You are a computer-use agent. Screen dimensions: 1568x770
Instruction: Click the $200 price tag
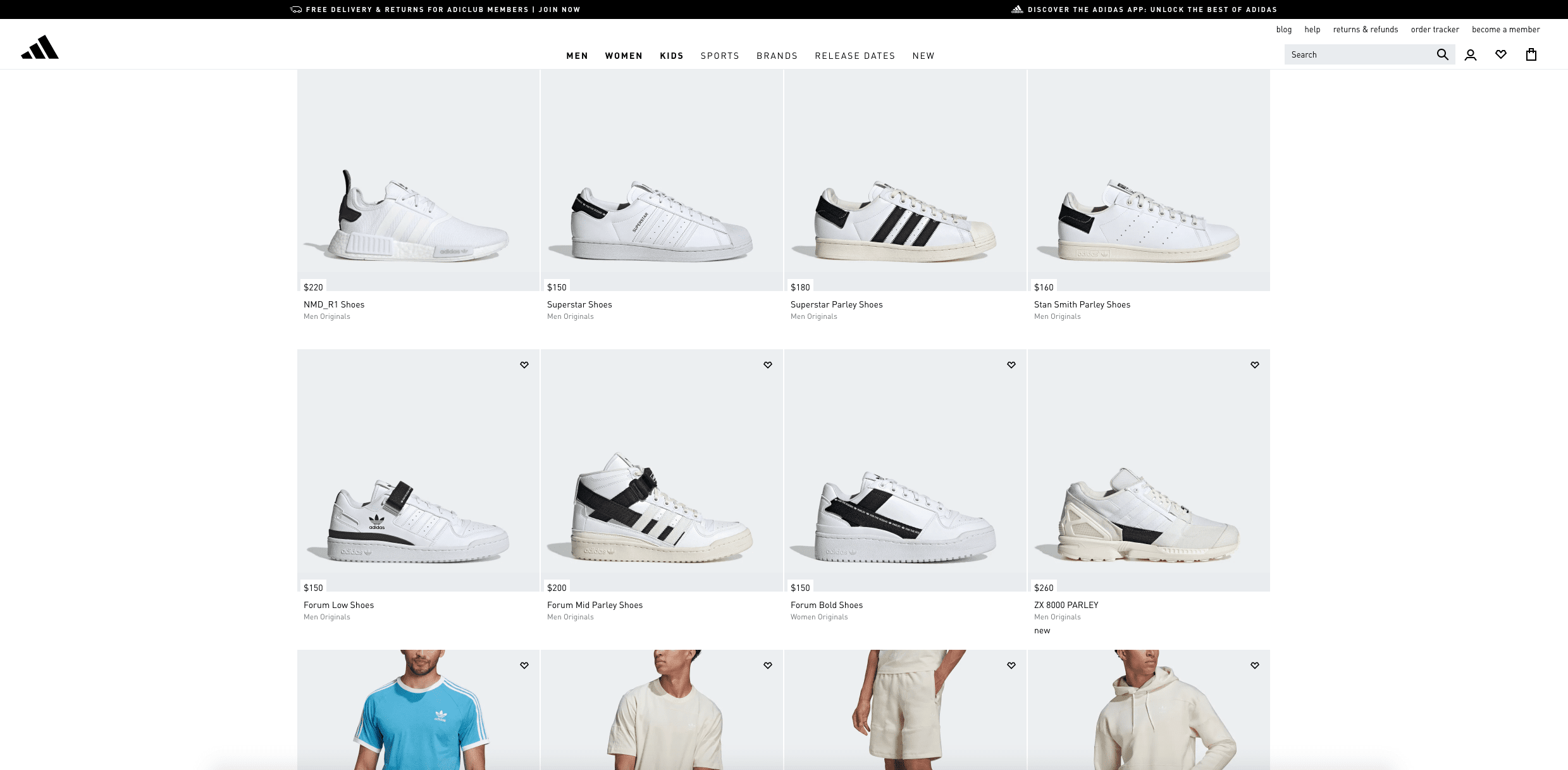pyautogui.click(x=557, y=588)
